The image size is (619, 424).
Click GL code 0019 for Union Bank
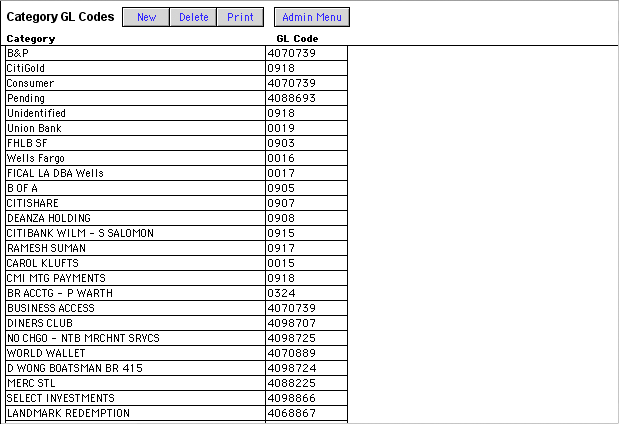point(307,128)
